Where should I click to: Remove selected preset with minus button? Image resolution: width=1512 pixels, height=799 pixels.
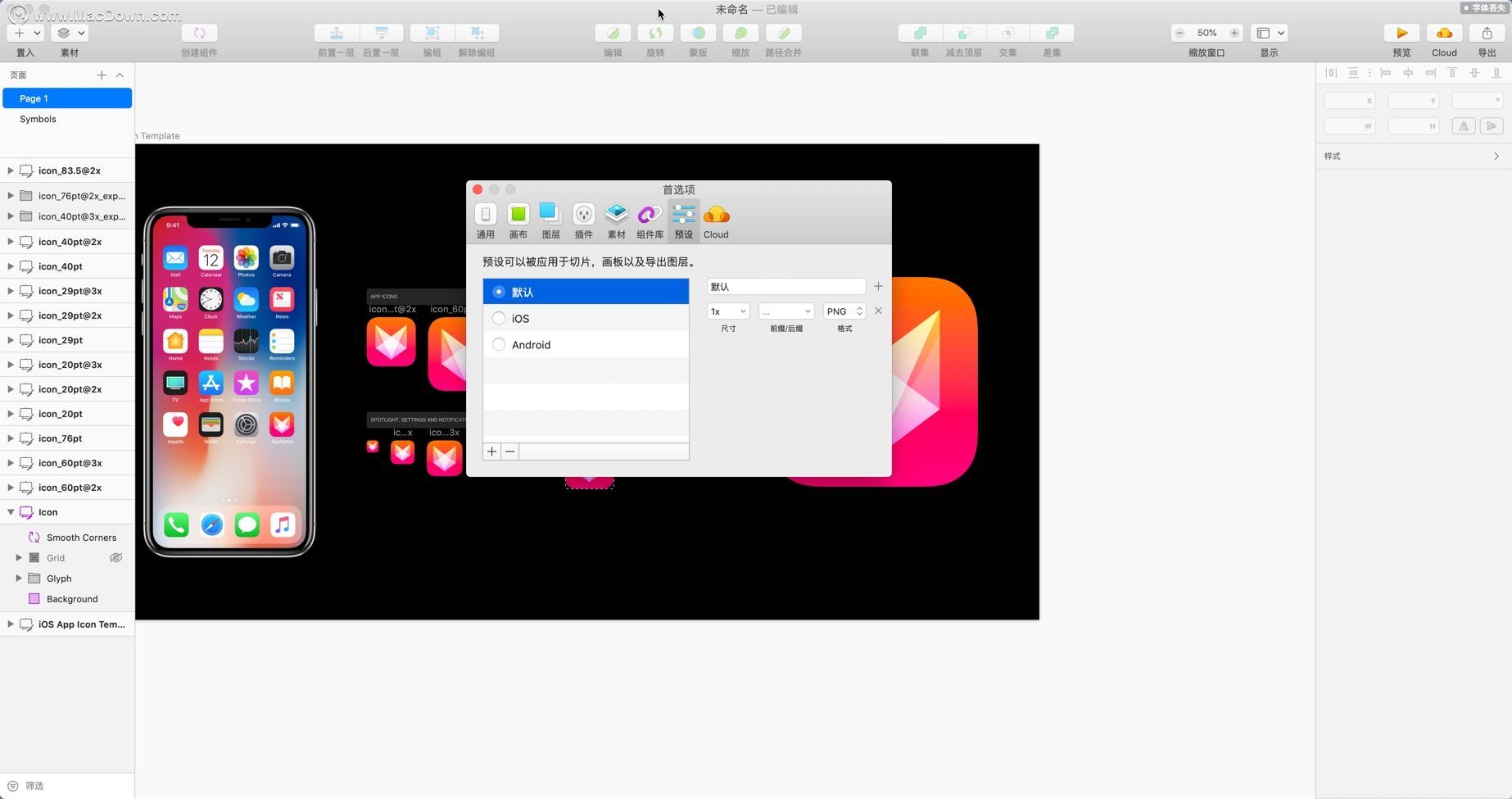point(509,452)
